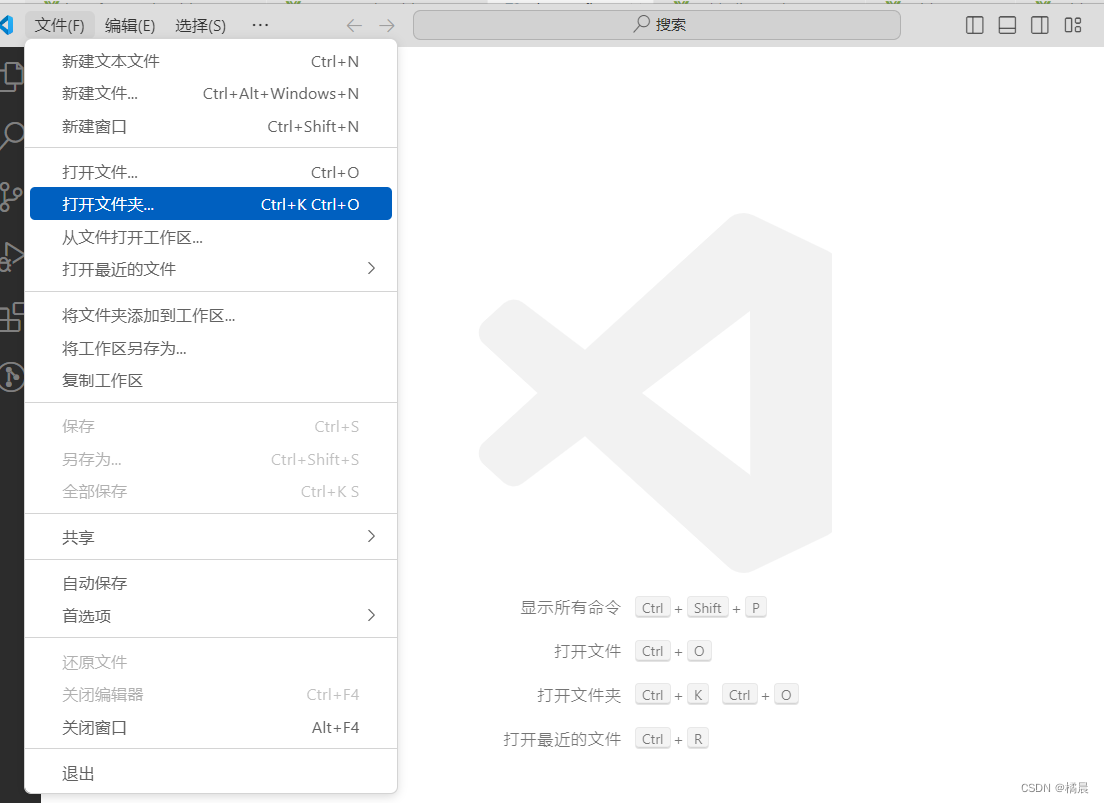Toggle 自动保存 in the file menu
Image resolution: width=1104 pixels, height=803 pixels.
click(x=211, y=583)
